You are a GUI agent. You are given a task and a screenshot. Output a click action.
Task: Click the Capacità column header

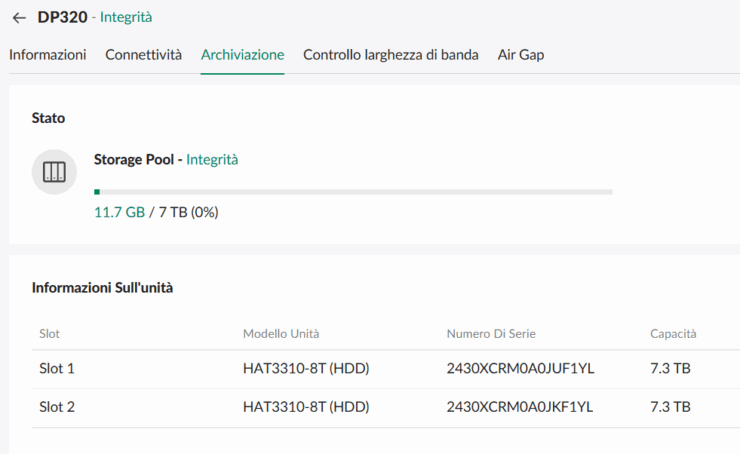point(673,333)
